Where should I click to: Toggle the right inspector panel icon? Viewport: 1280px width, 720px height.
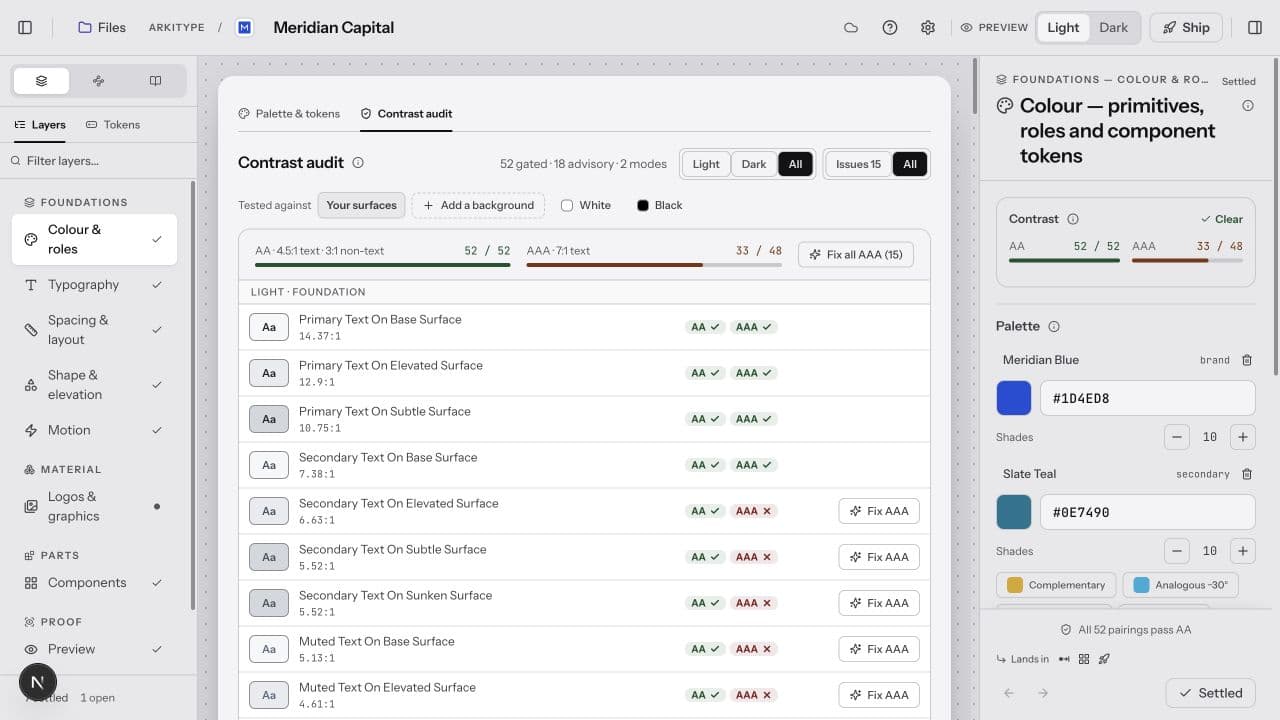pos(1255,28)
